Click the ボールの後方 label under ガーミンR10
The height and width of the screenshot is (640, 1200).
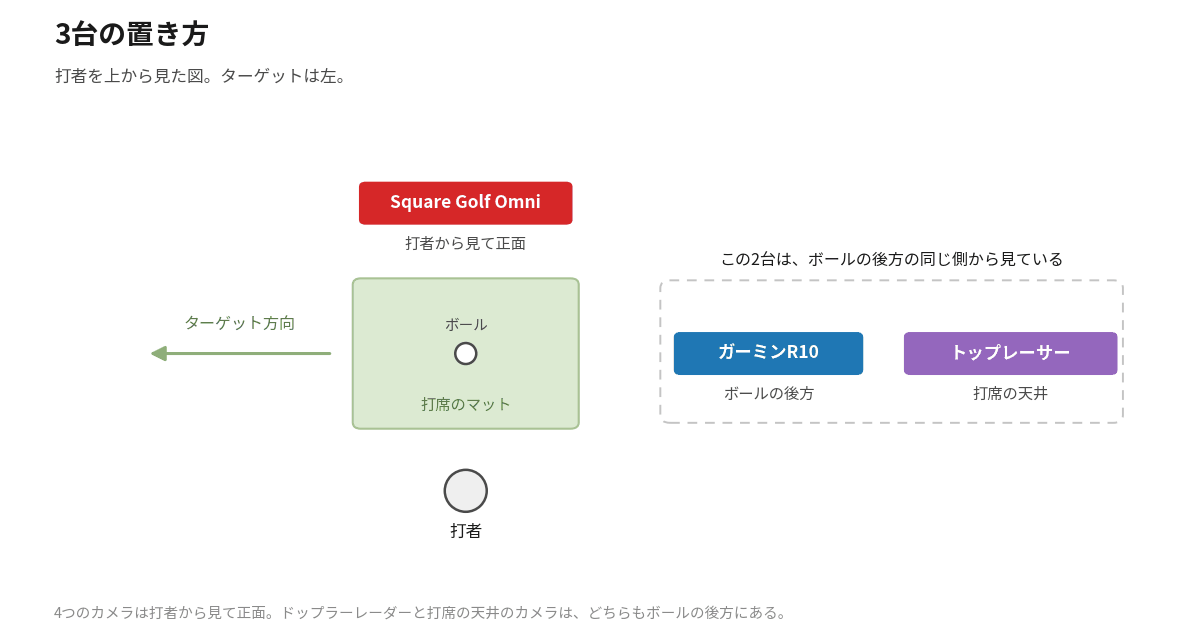coord(769,393)
